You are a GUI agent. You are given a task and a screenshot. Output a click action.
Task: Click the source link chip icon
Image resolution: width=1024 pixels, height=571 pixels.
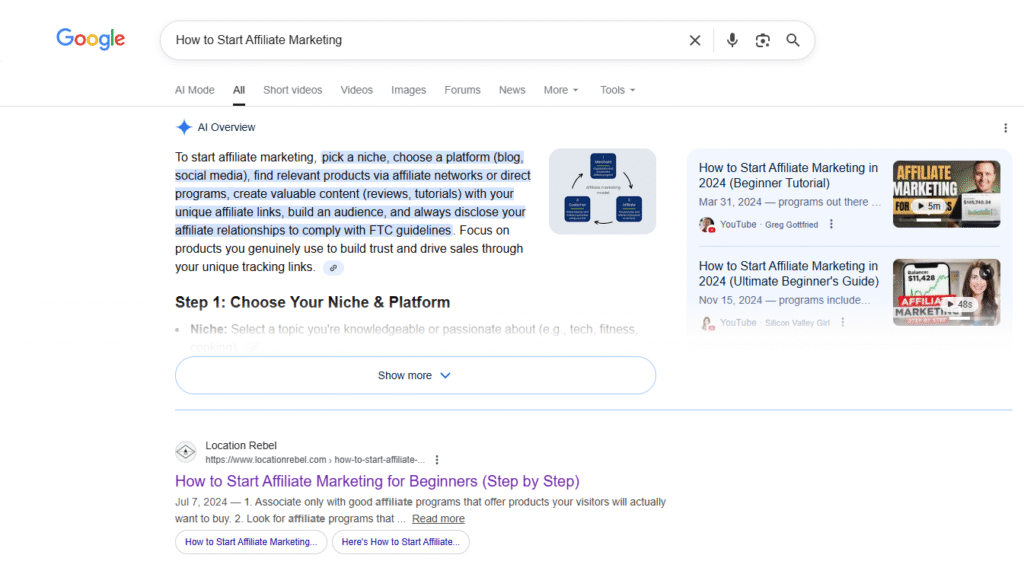tap(333, 268)
